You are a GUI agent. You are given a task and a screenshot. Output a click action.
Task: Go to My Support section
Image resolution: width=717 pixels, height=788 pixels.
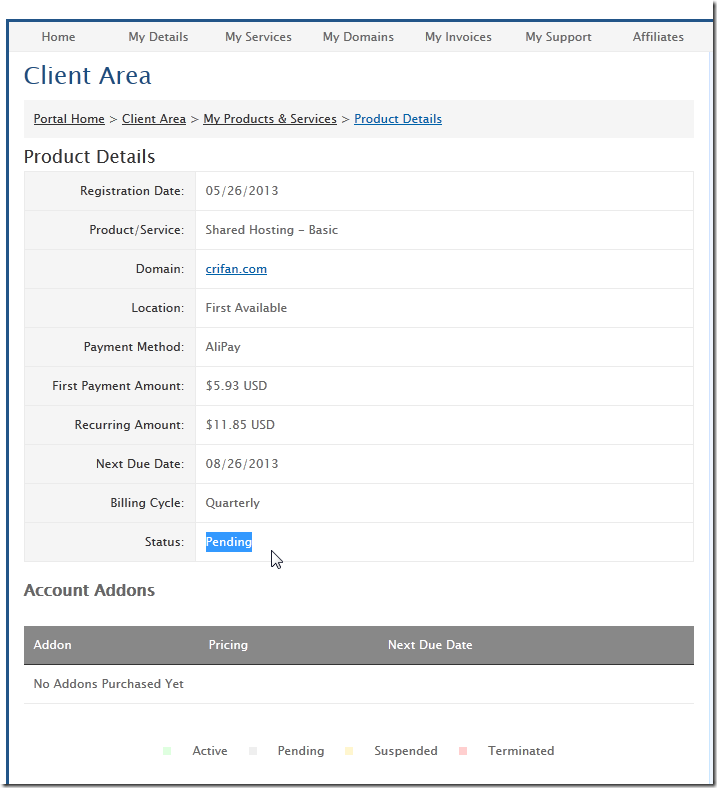(558, 37)
